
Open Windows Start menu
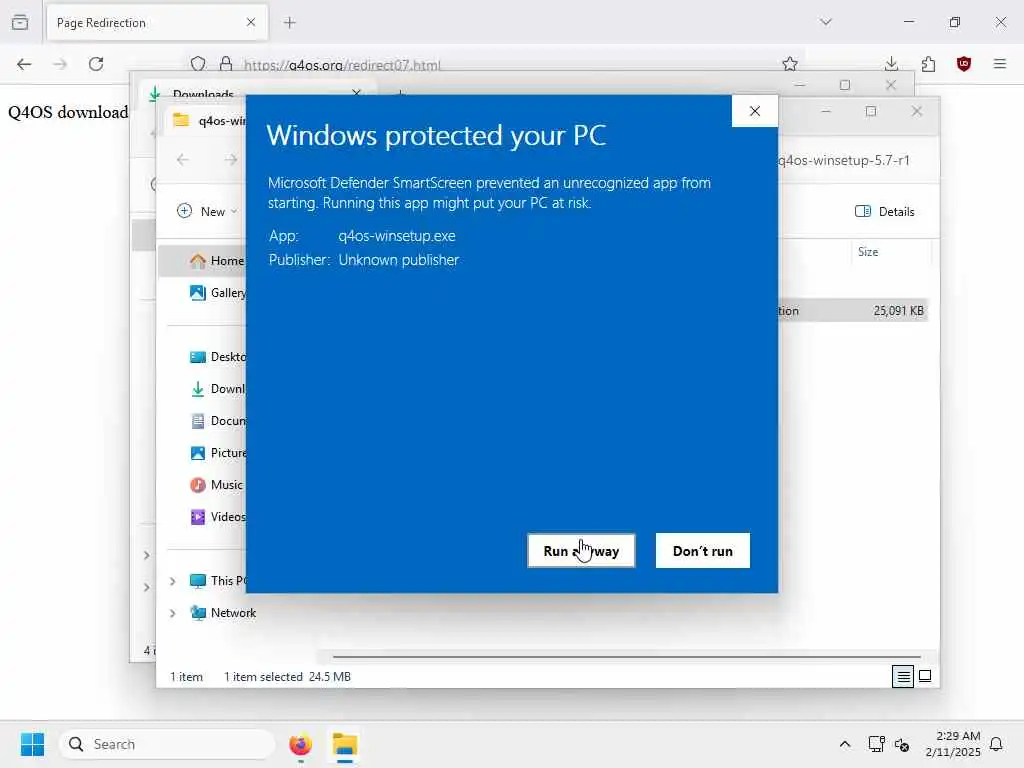32,744
